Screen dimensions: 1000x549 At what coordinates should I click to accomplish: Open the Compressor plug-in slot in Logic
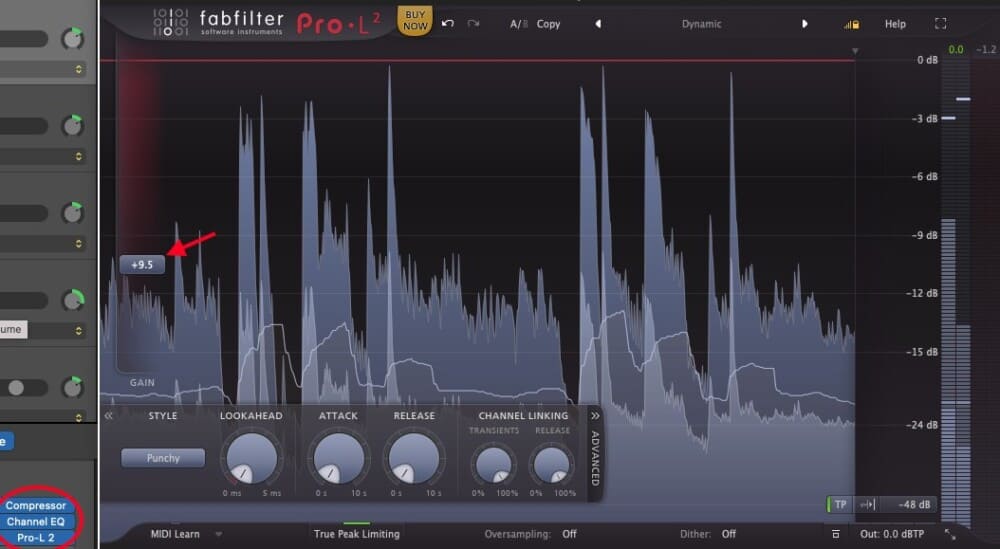36,506
